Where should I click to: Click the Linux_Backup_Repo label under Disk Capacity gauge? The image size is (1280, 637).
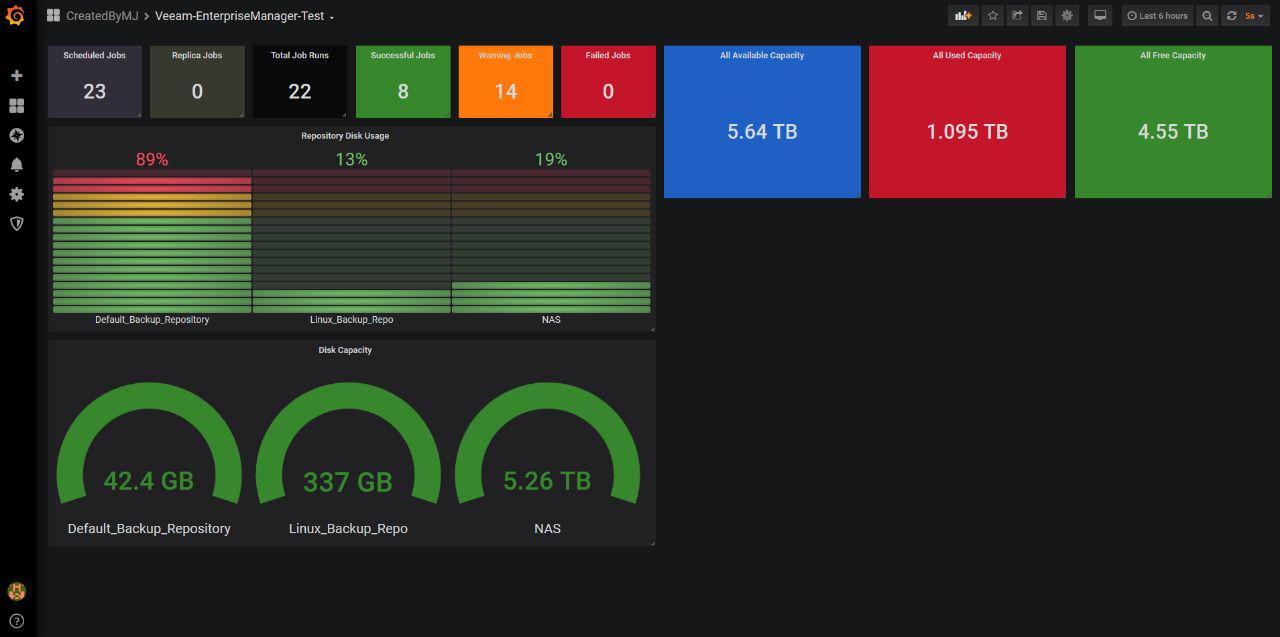348,528
